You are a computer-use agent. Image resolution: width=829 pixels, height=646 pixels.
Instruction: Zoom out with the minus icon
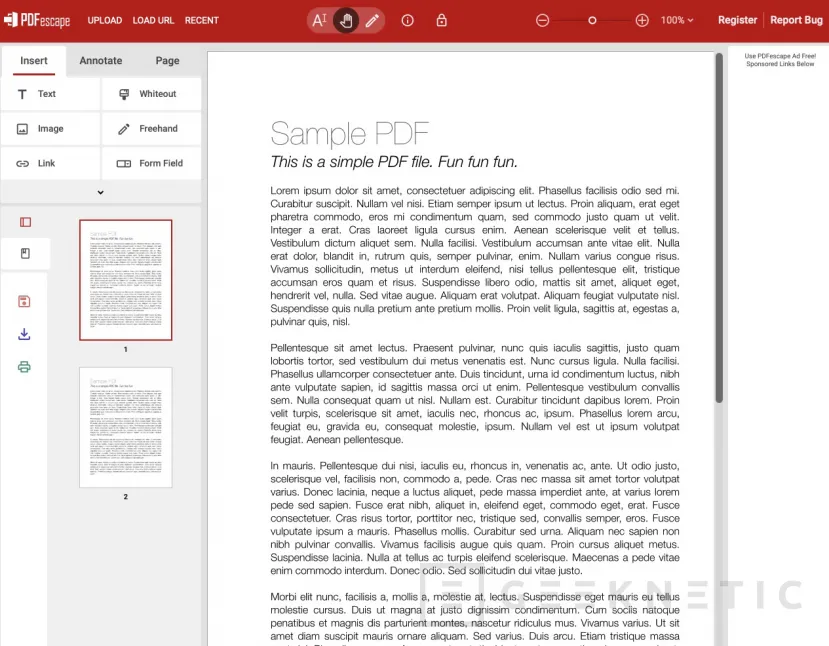pyautogui.click(x=542, y=21)
